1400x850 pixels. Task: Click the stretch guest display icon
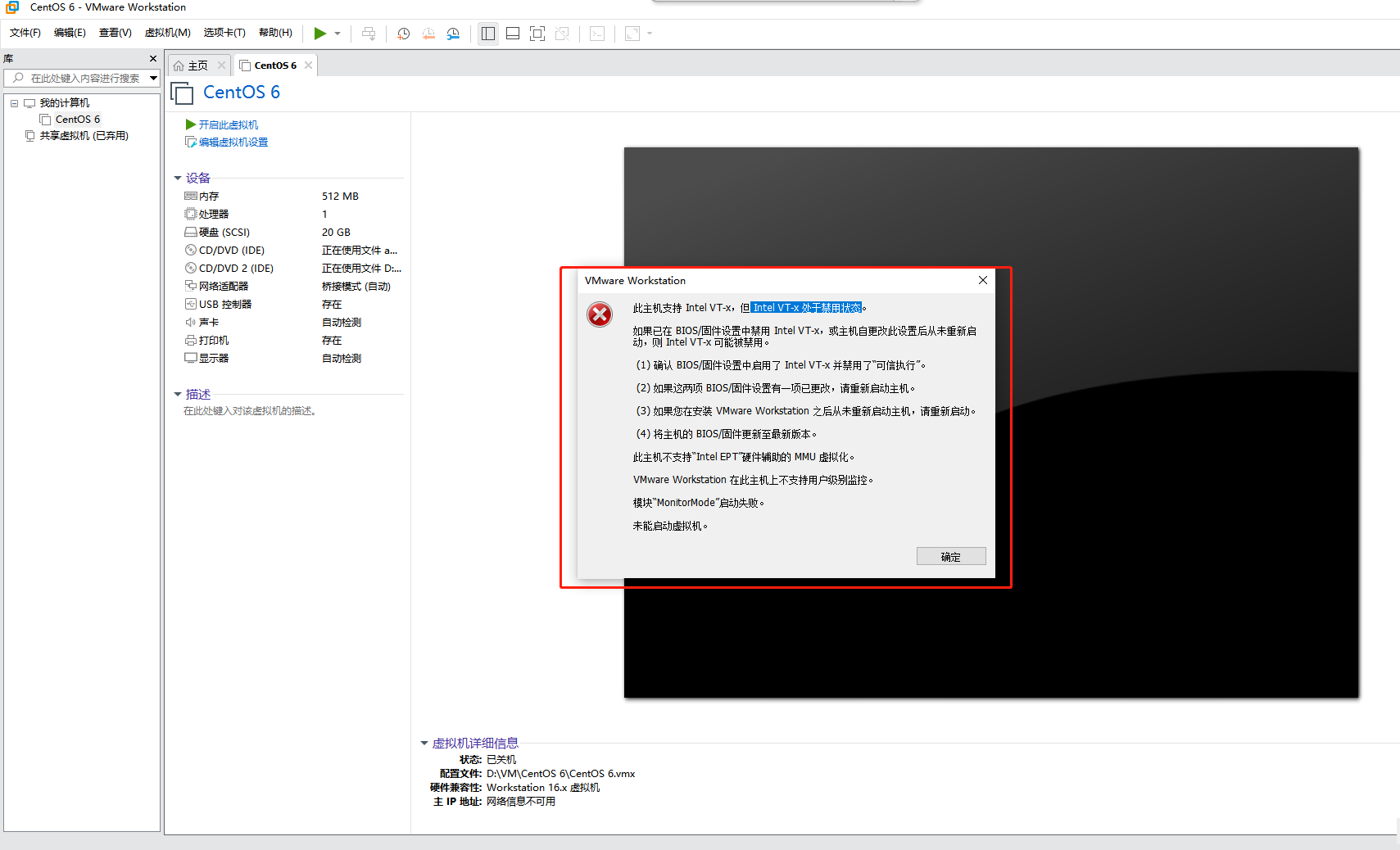632,34
